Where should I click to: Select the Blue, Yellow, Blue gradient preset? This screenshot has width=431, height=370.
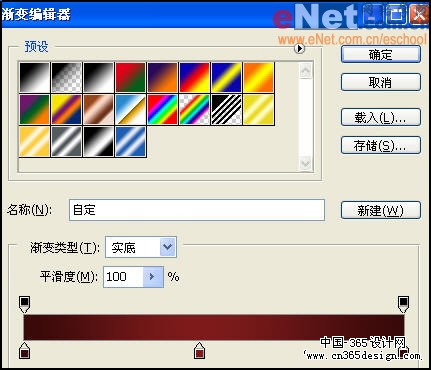[226, 77]
